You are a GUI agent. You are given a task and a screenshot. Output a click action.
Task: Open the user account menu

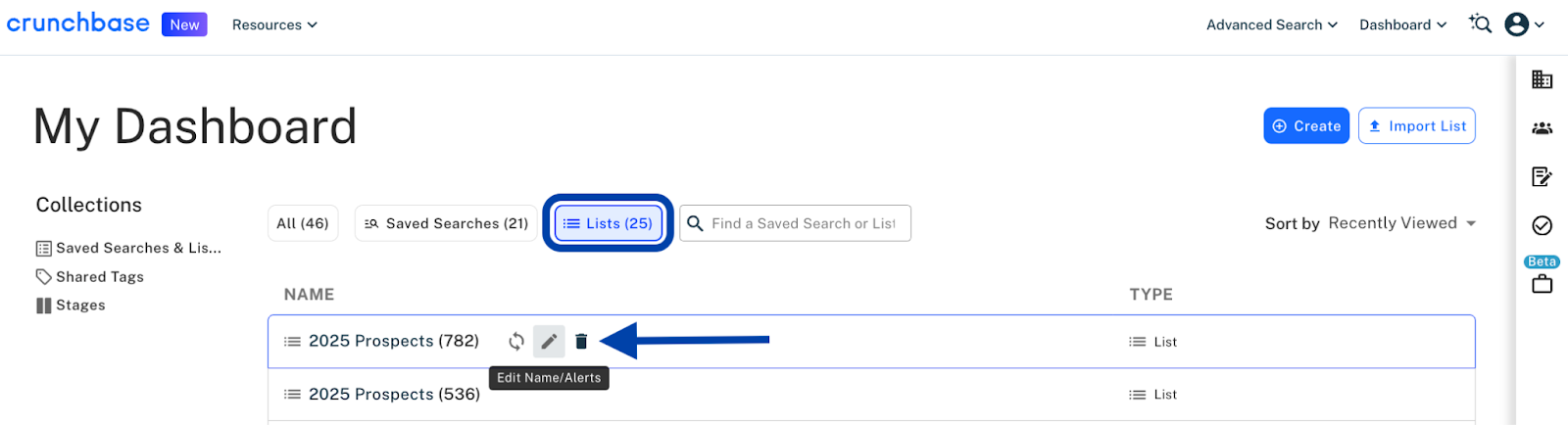pyautogui.click(x=1524, y=24)
